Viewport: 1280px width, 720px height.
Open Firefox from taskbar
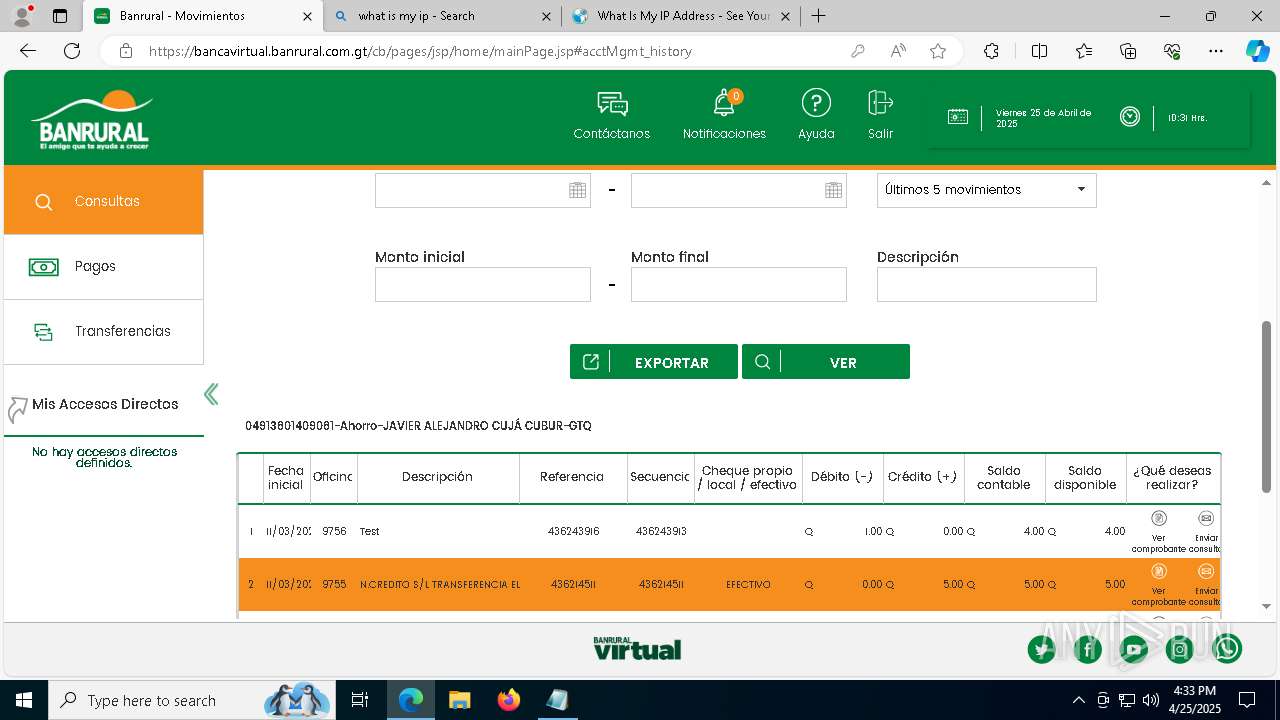point(509,700)
